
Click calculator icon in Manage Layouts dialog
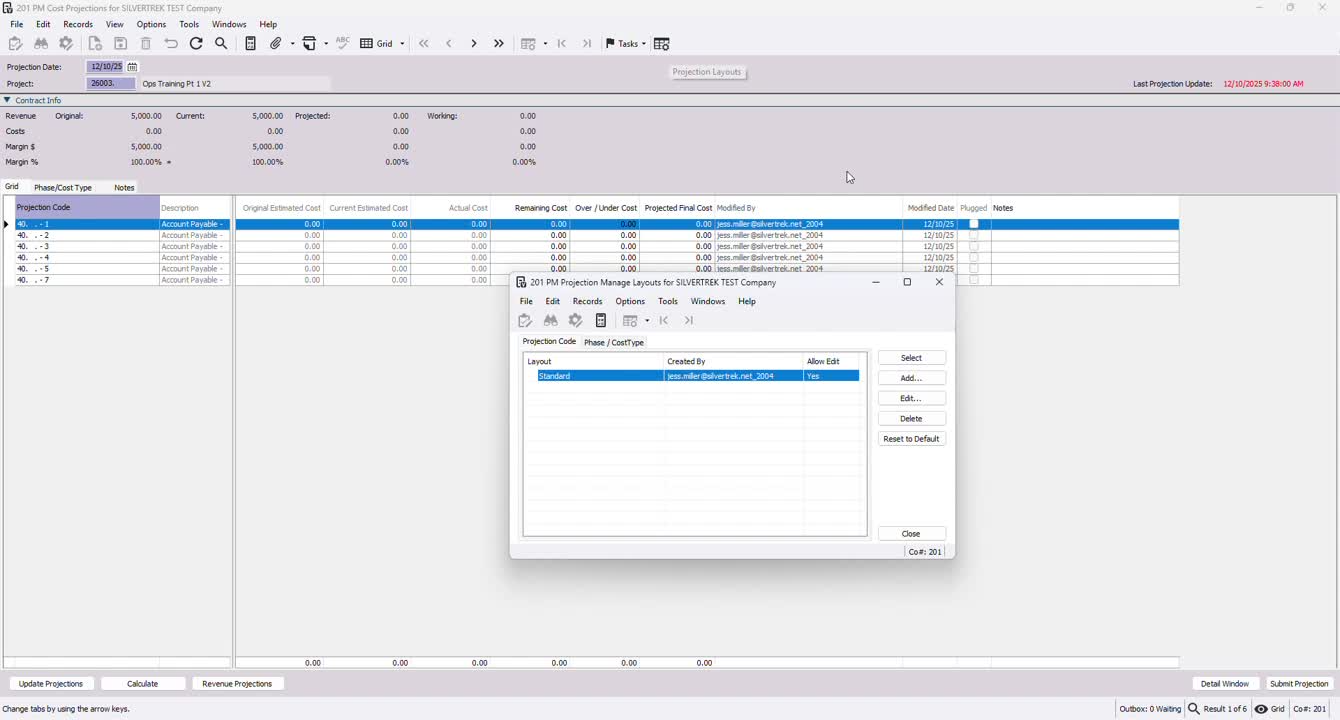point(601,321)
